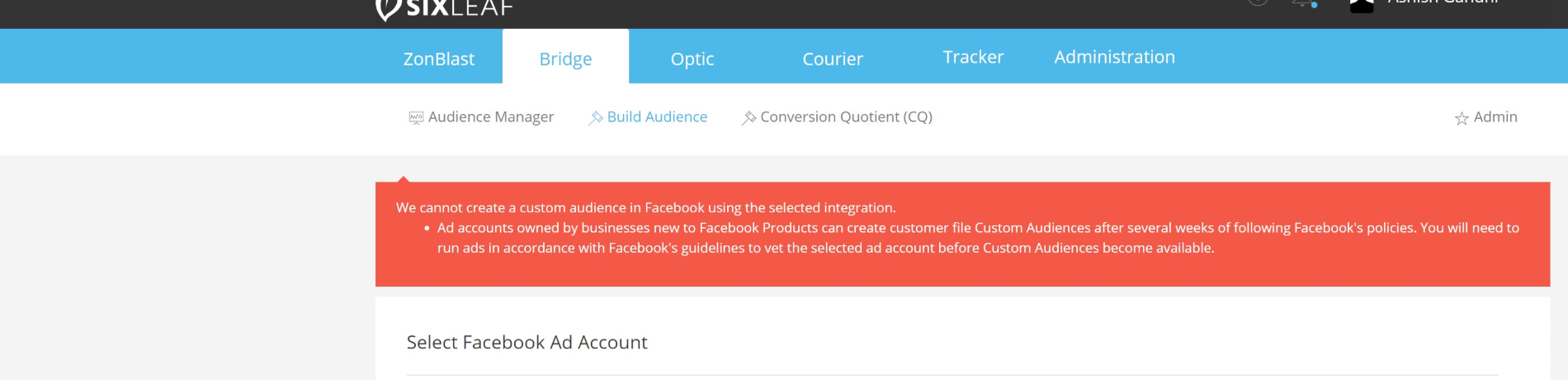This screenshot has height=380, width=1568.
Task: Click the Admin star icon
Action: pyautogui.click(x=1462, y=118)
